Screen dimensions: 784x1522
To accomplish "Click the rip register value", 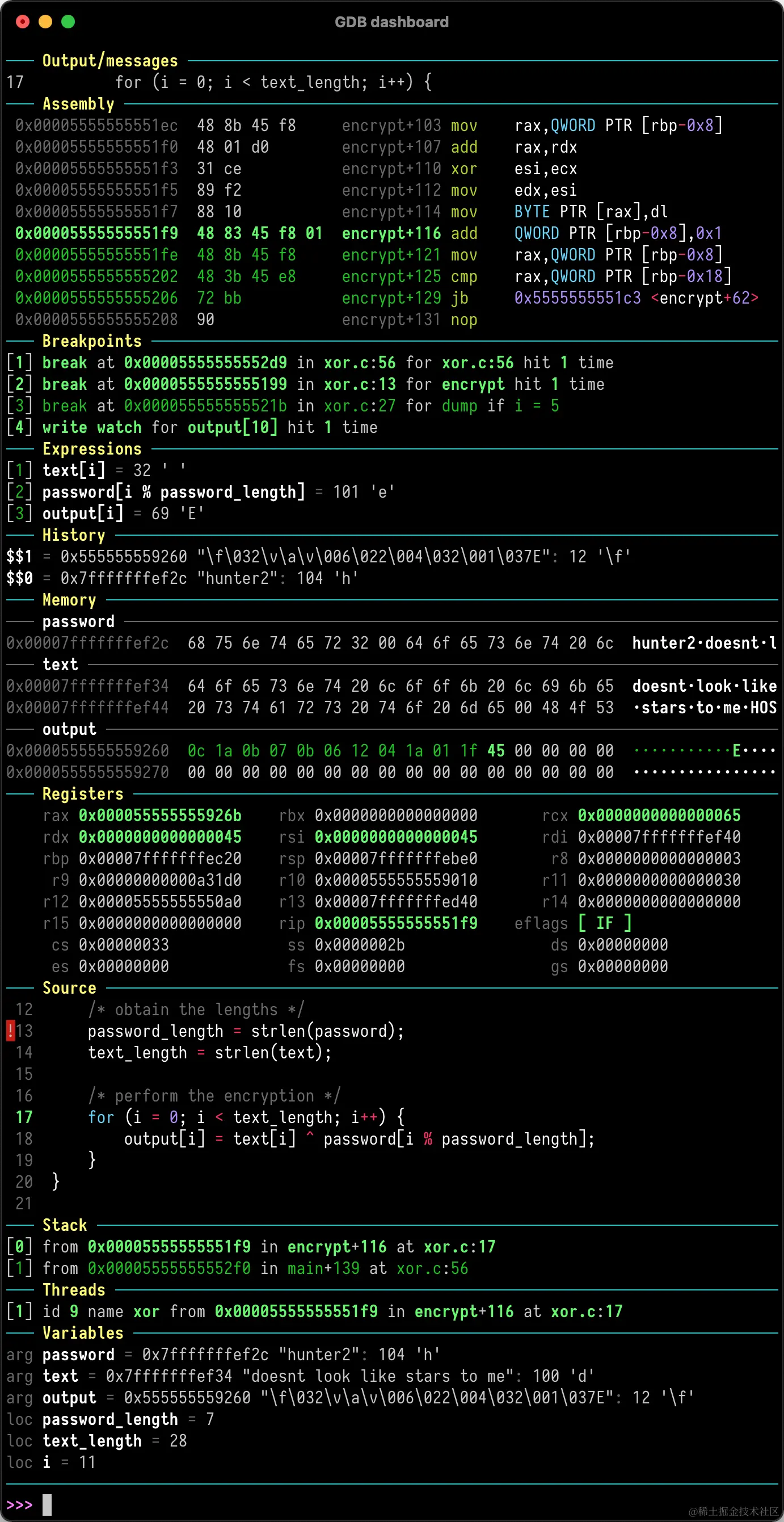I will pos(396,923).
